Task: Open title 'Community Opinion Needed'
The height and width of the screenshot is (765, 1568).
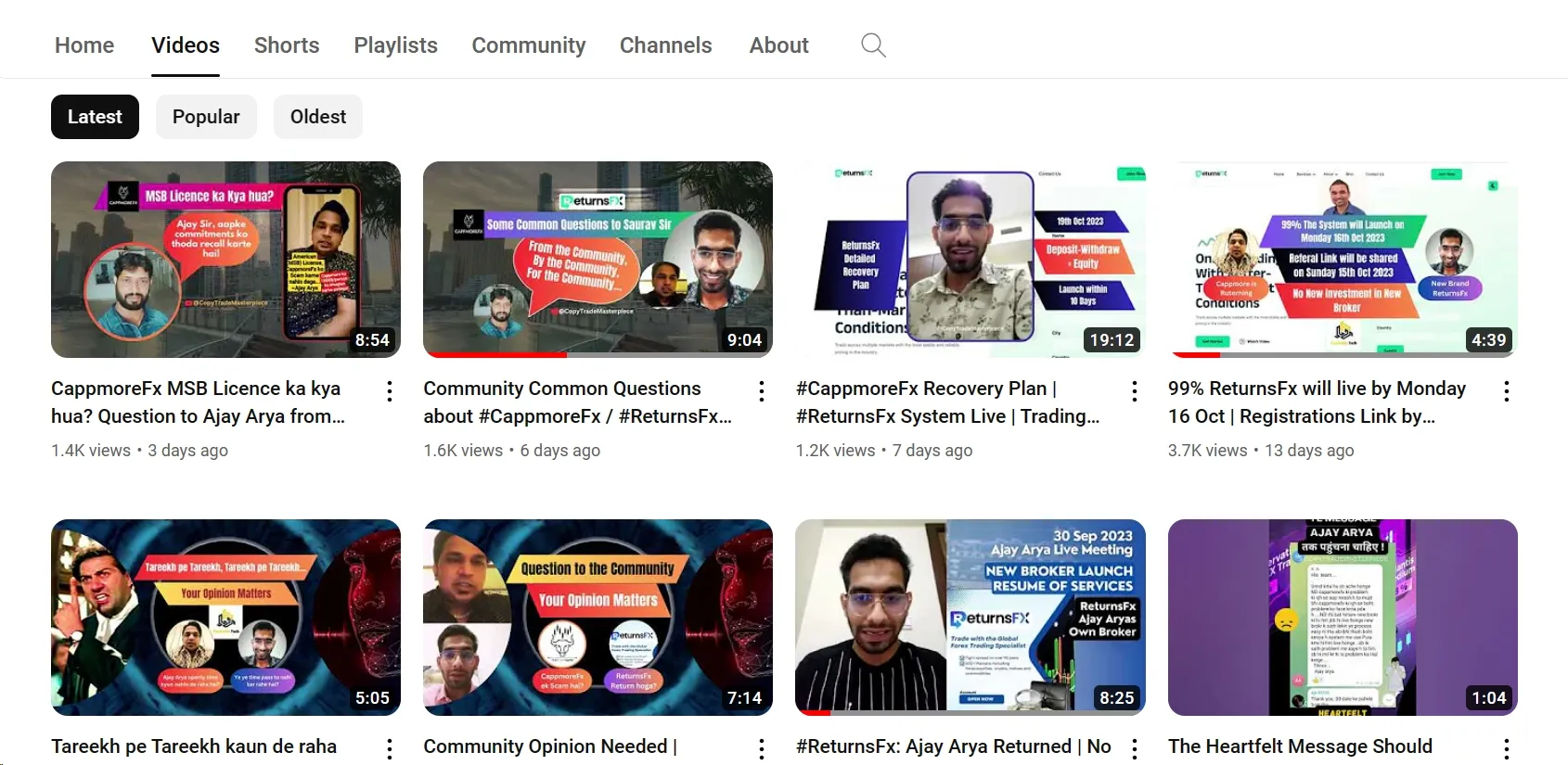Action: [550, 746]
